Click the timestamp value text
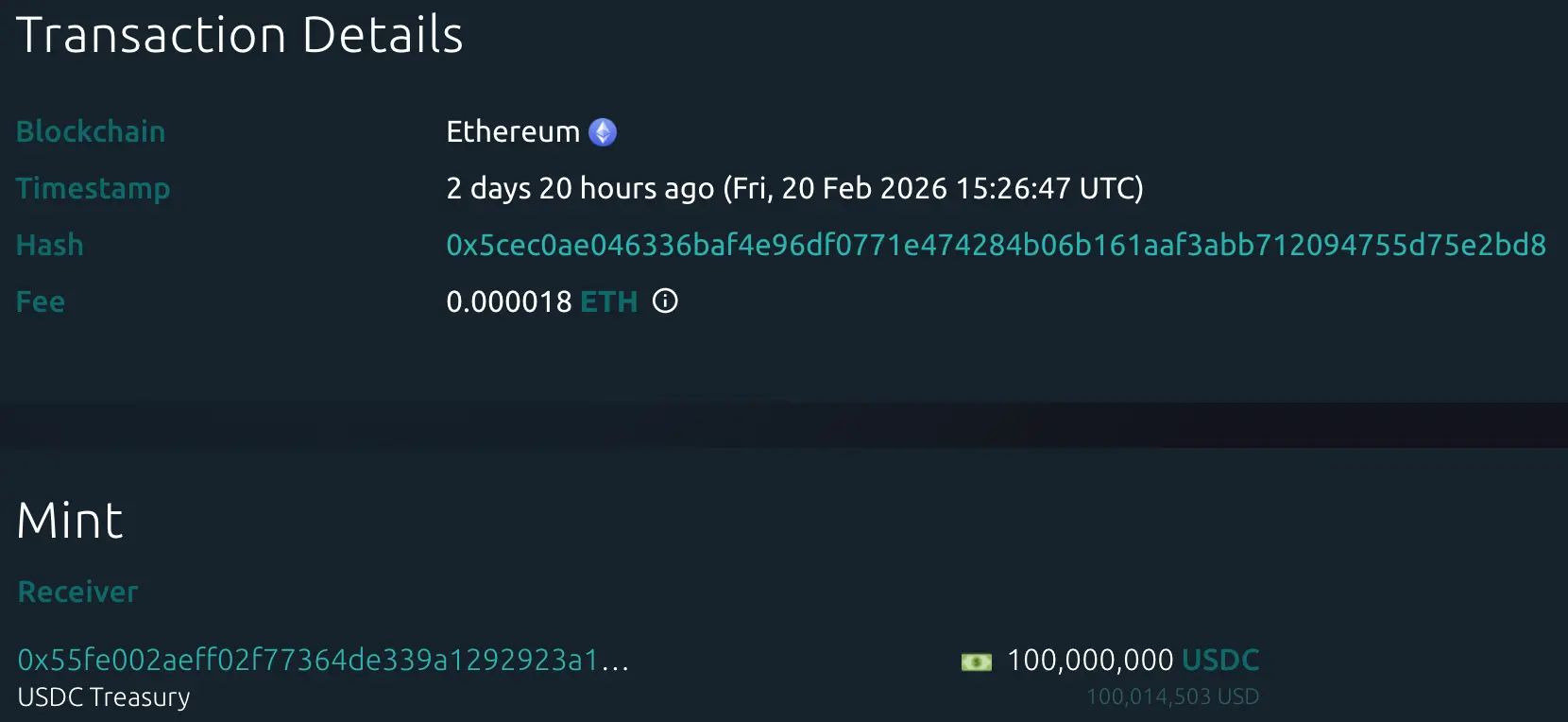 [793, 189]
